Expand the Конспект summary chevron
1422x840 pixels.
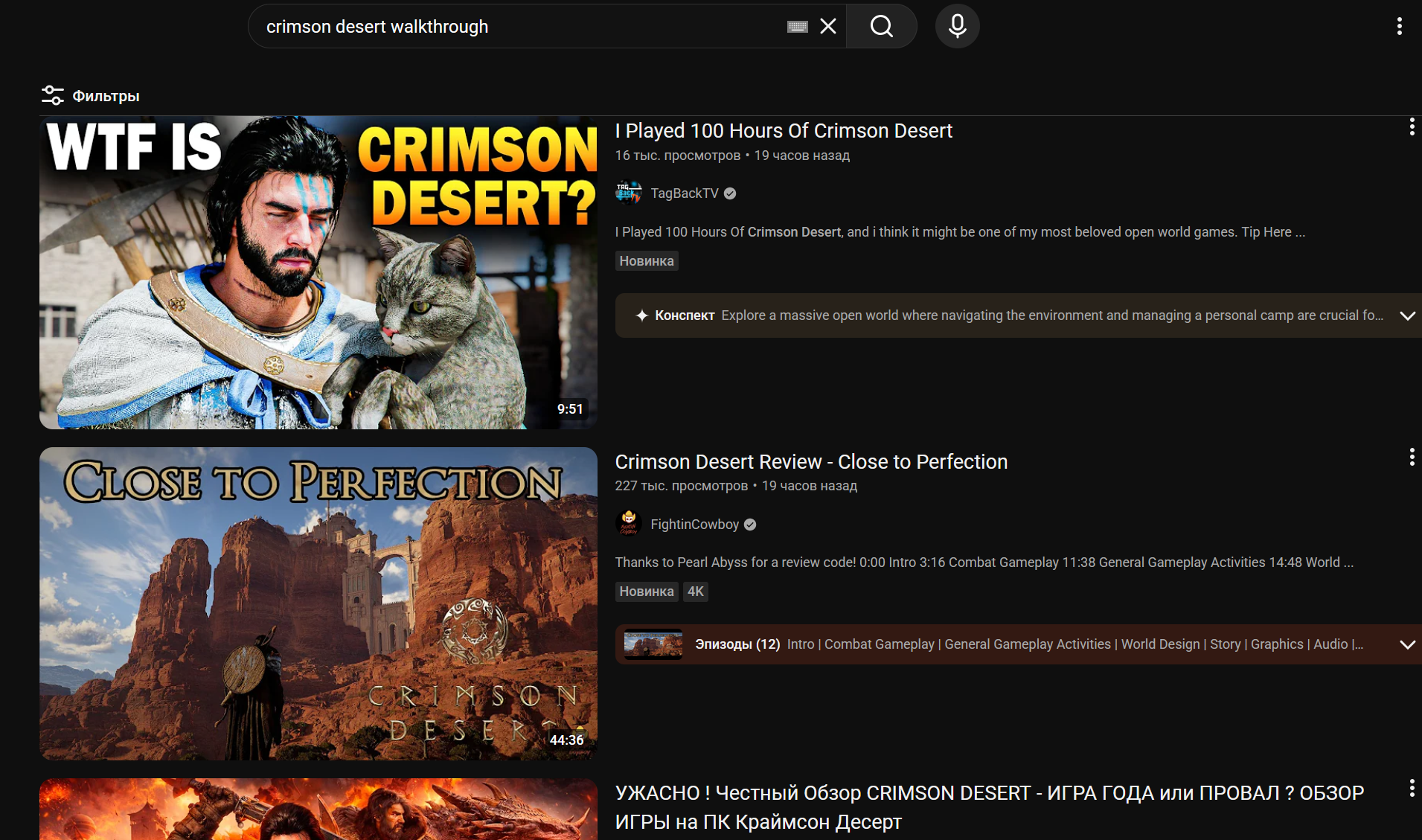pos(1407,315)
